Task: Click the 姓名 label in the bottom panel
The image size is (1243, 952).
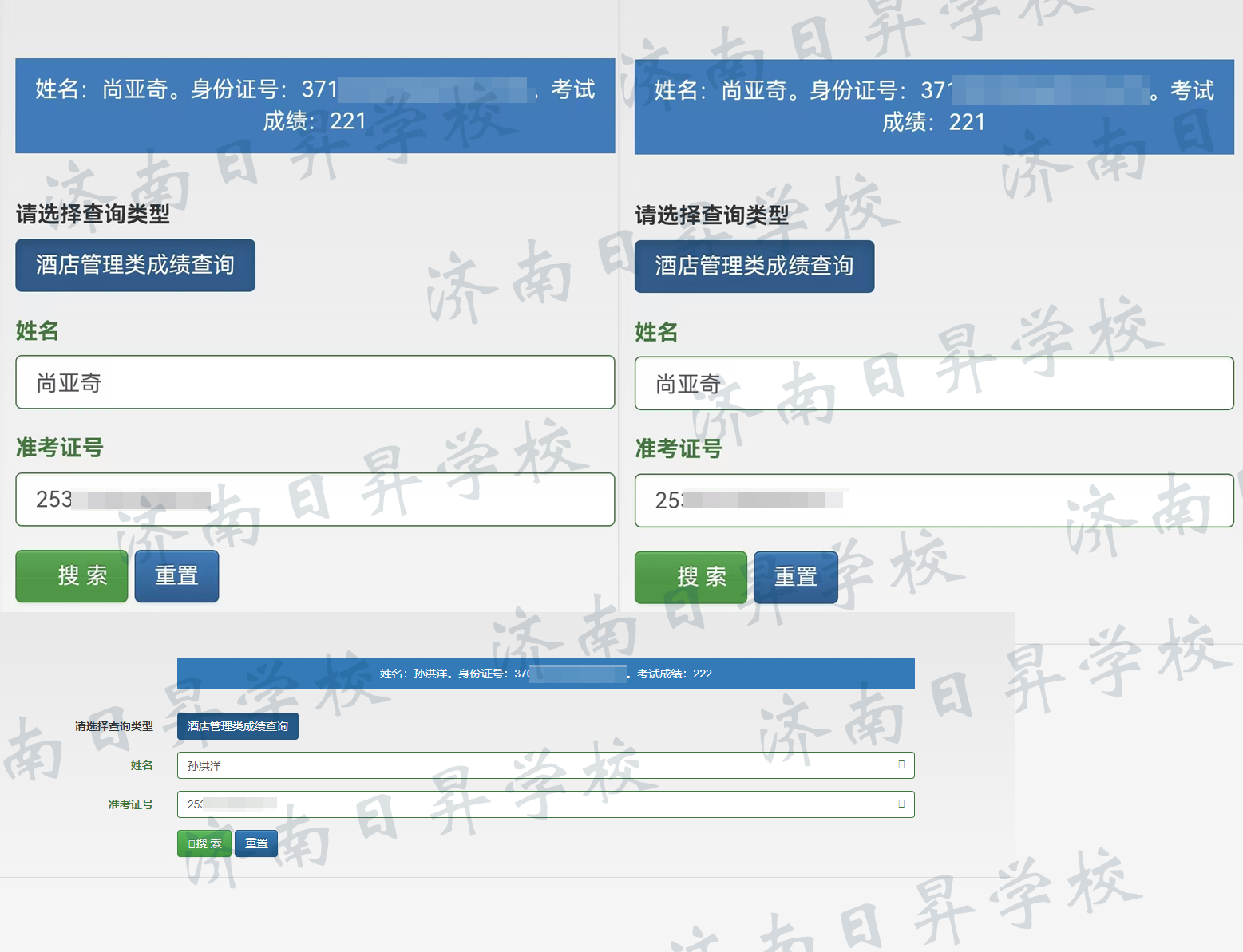Action: pyautogui.click(x=142, y=765)
